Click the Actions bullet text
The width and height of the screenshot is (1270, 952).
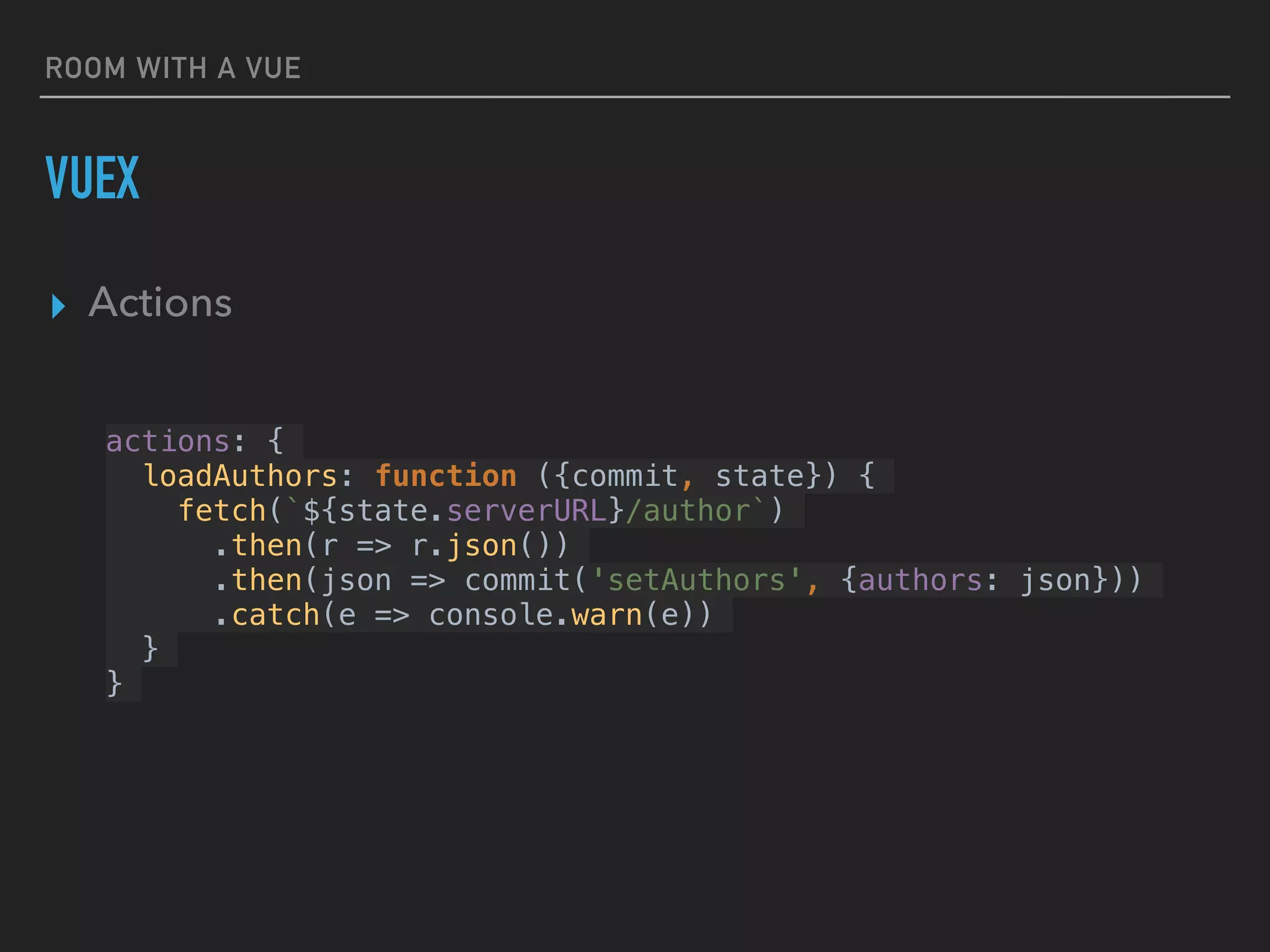[161, 302]
